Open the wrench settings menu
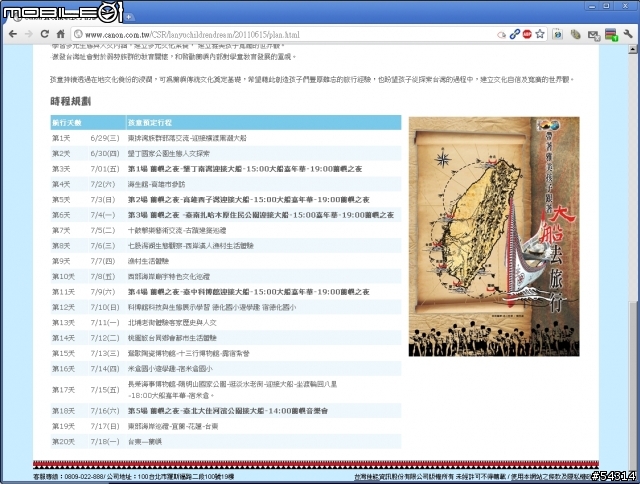 628,34
